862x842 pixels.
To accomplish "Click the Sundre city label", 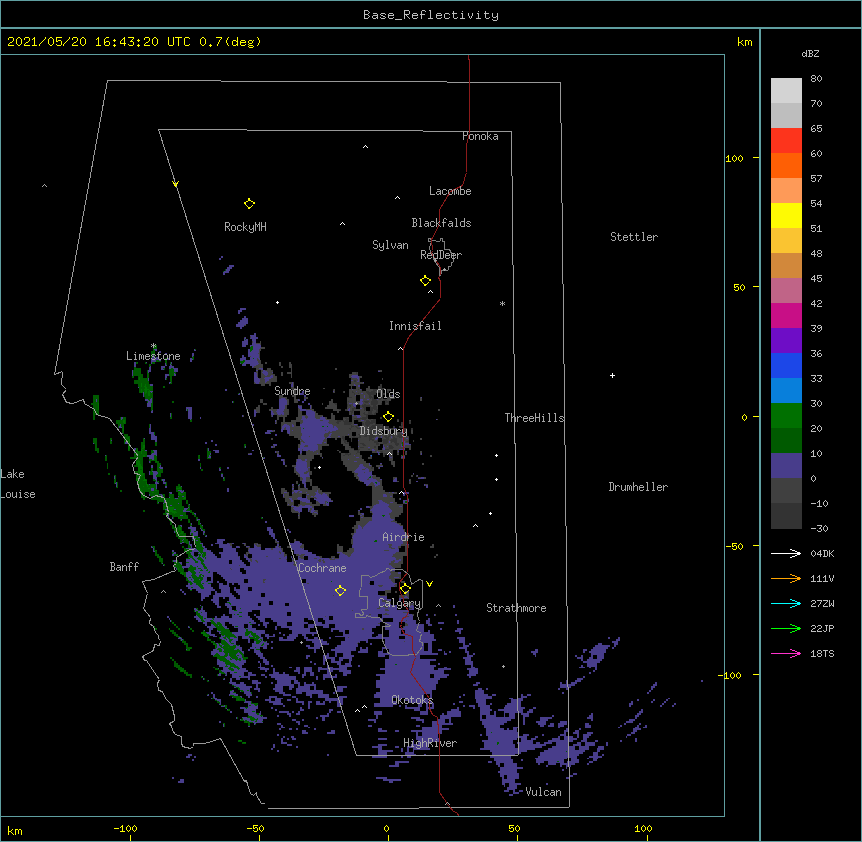I will (x=292, y=391).
